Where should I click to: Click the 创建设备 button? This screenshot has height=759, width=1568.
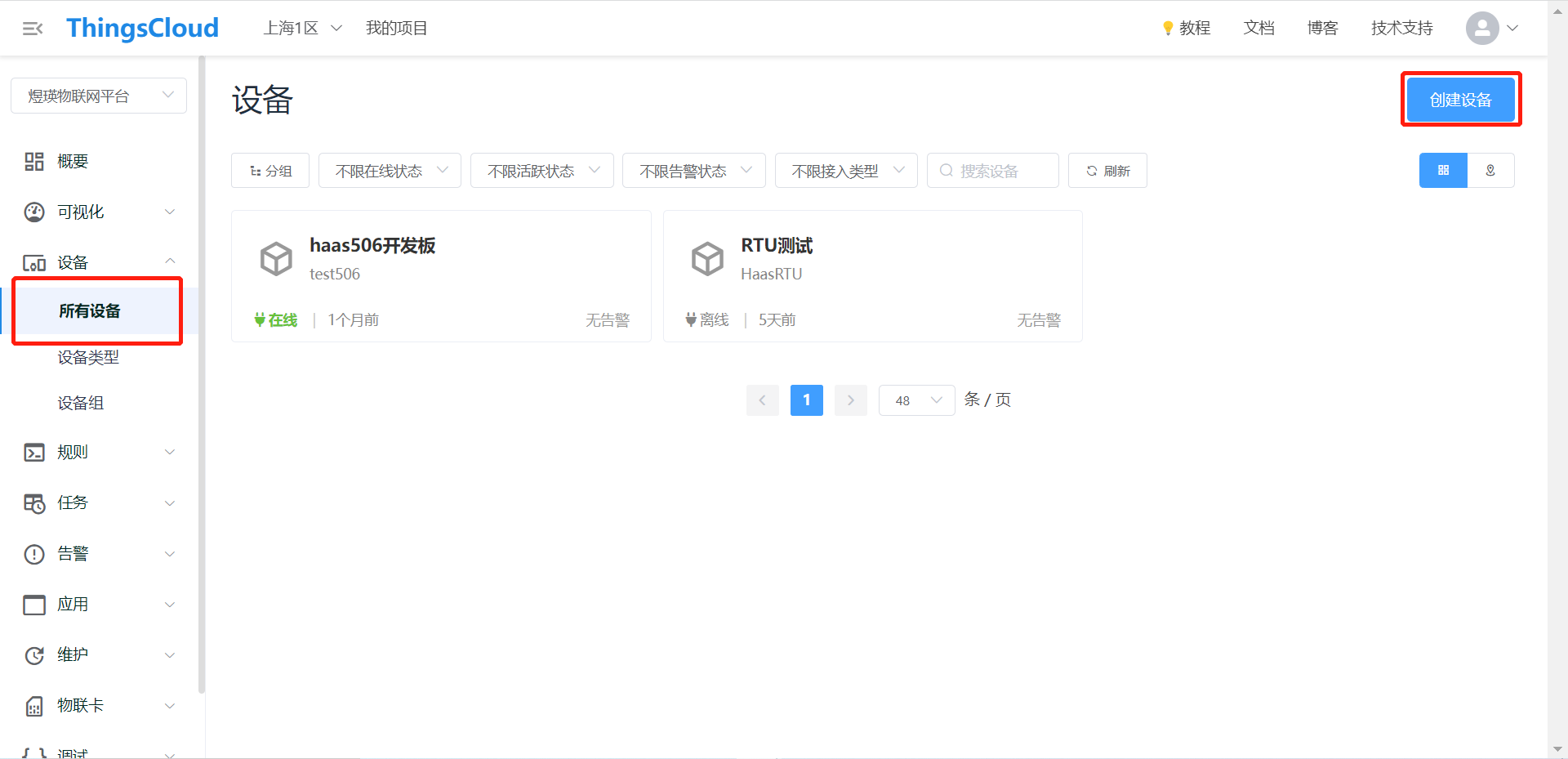(x=1461, y=100)
